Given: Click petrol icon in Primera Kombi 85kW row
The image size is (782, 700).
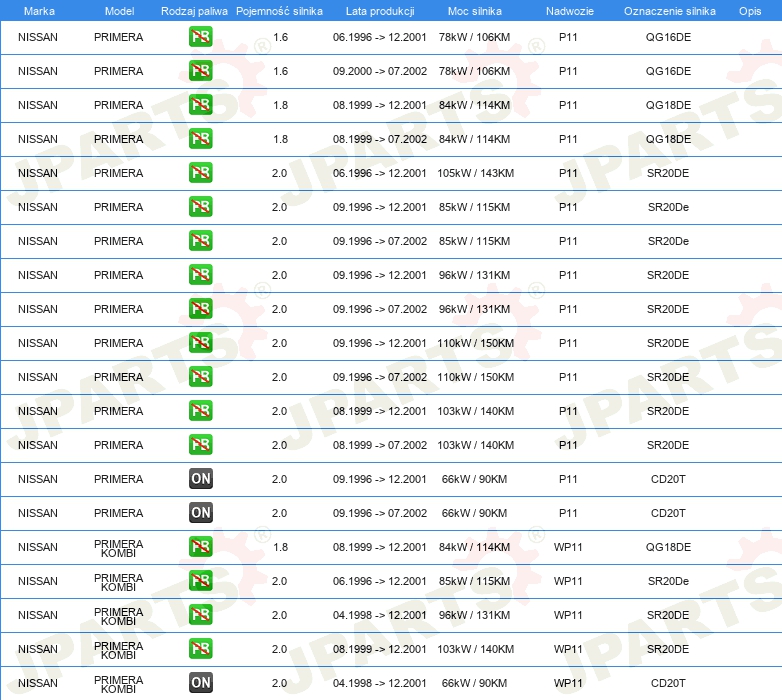Looking at the screenshot, I should (200, 581).
